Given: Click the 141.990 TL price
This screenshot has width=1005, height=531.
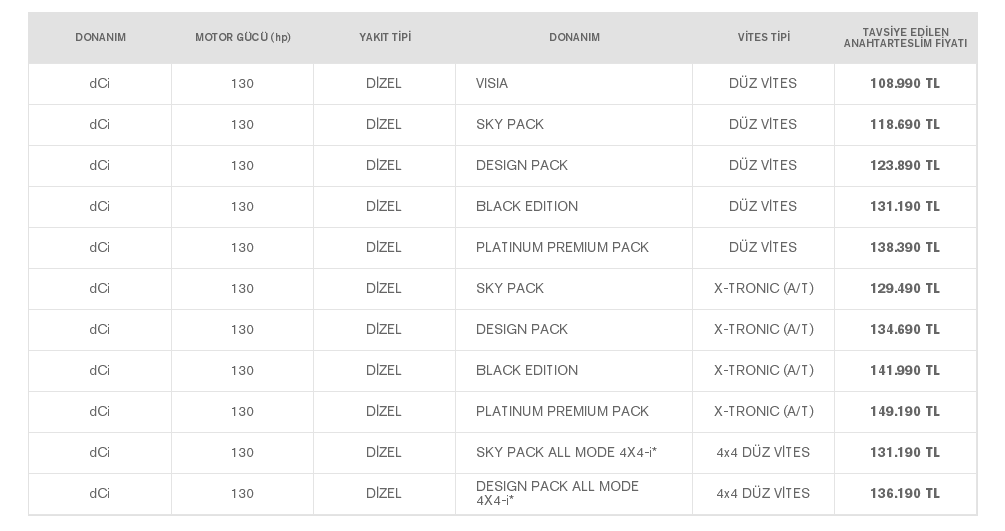Looking at the screenshot, I should pos(905,371).
